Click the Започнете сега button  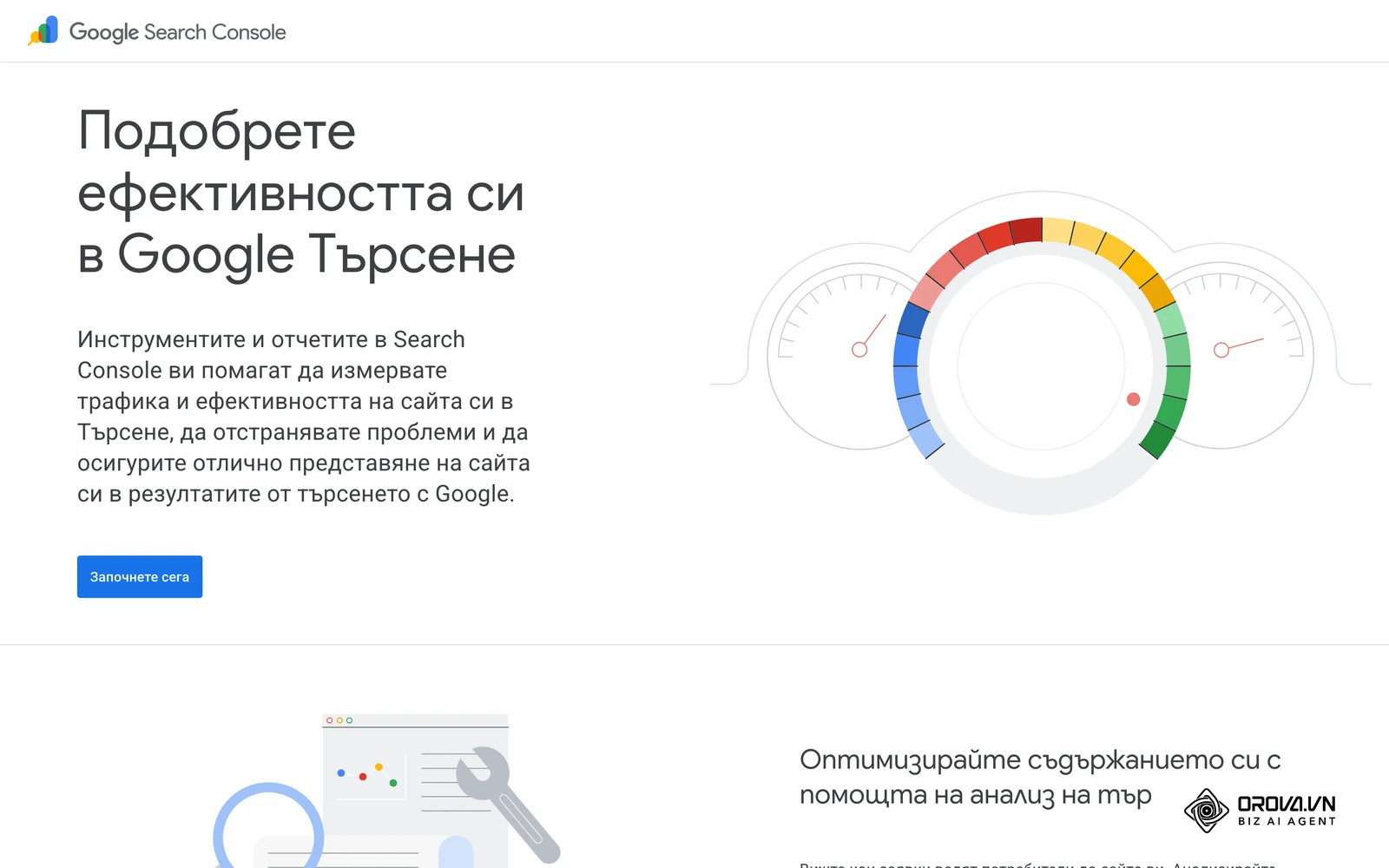tap(140, 576)
